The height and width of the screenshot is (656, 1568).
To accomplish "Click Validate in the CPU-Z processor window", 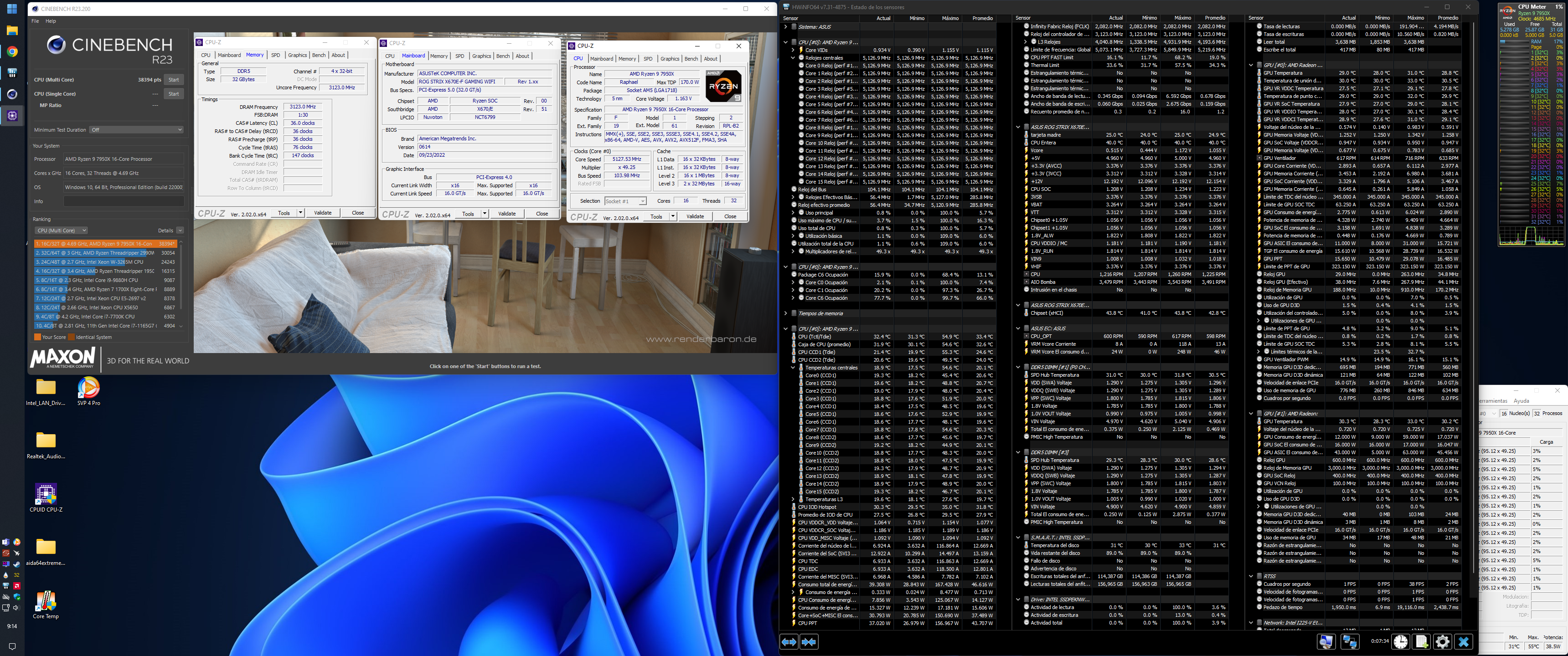I will [x=695, y=217].
